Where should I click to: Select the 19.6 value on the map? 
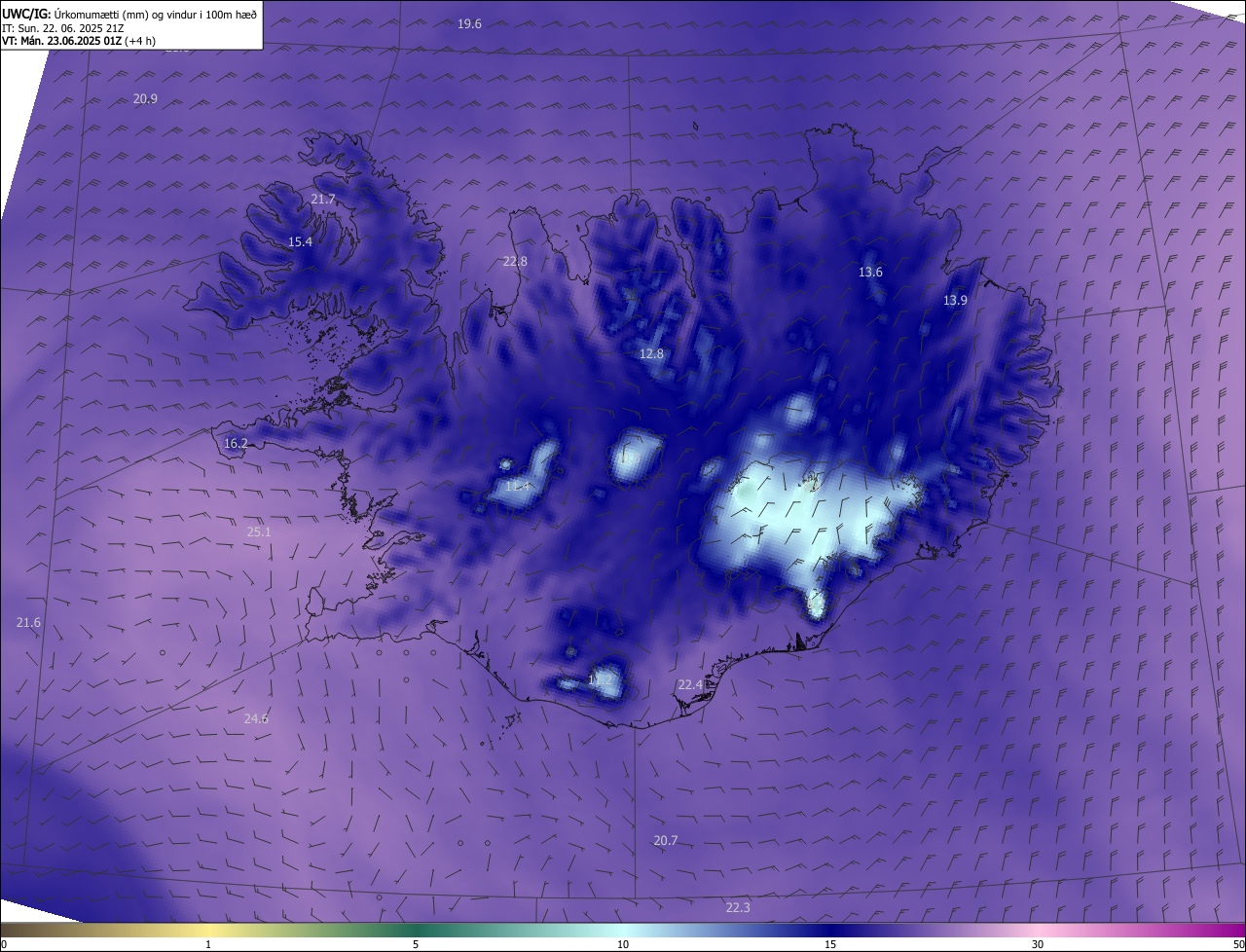469,23
